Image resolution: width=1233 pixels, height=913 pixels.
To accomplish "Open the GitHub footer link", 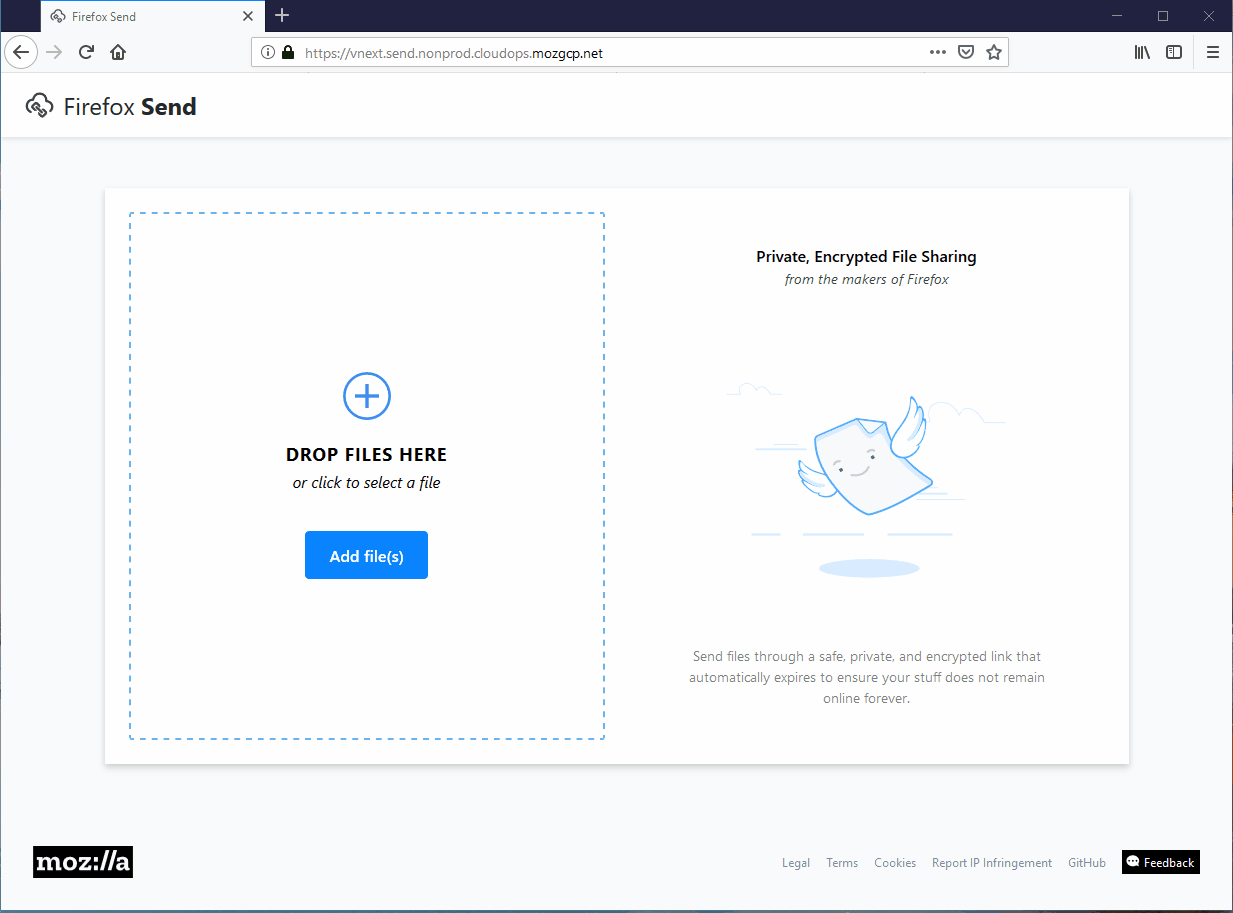I will (1087, 863).
